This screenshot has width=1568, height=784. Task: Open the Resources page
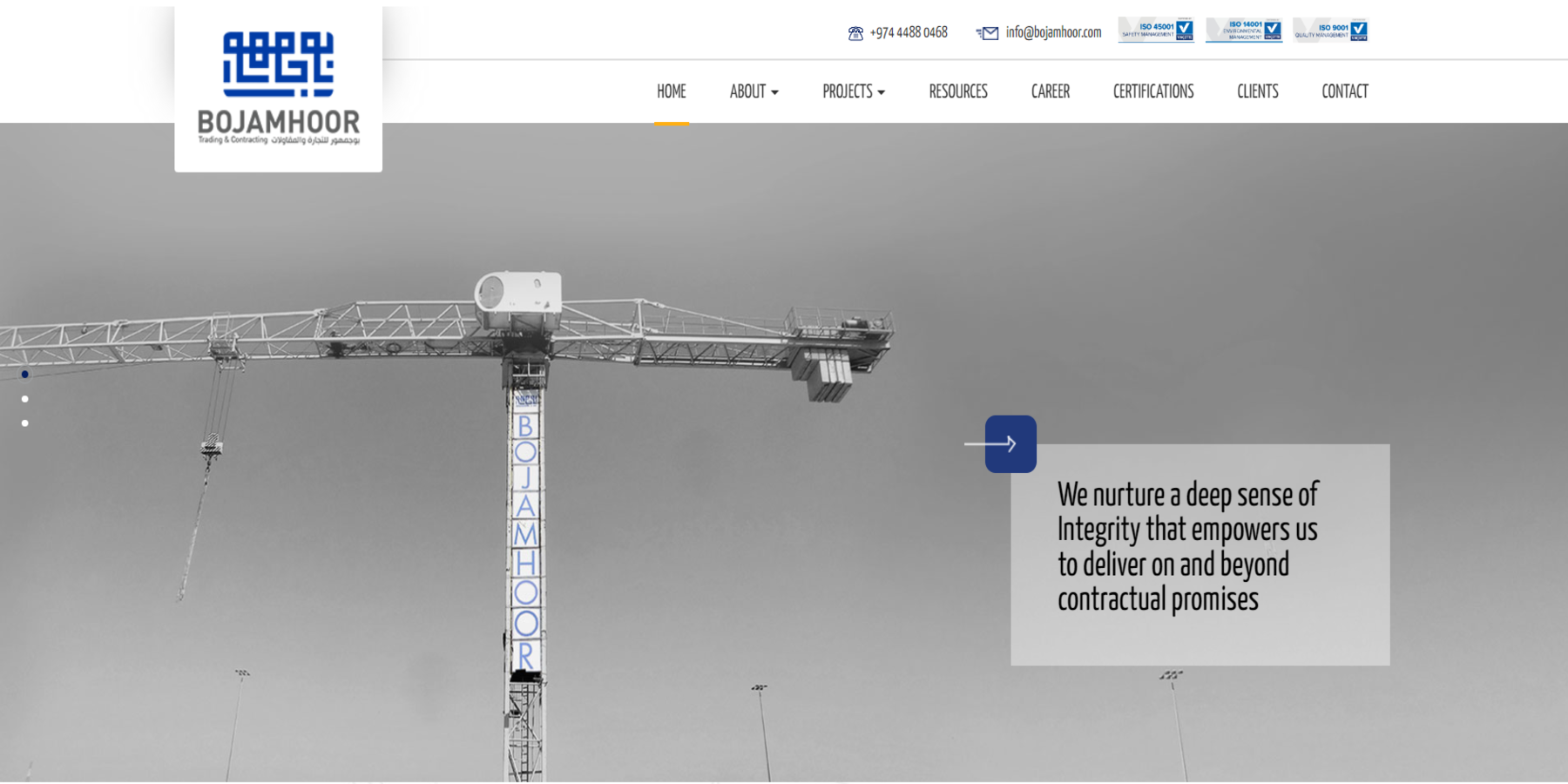(x=957, y=91)
